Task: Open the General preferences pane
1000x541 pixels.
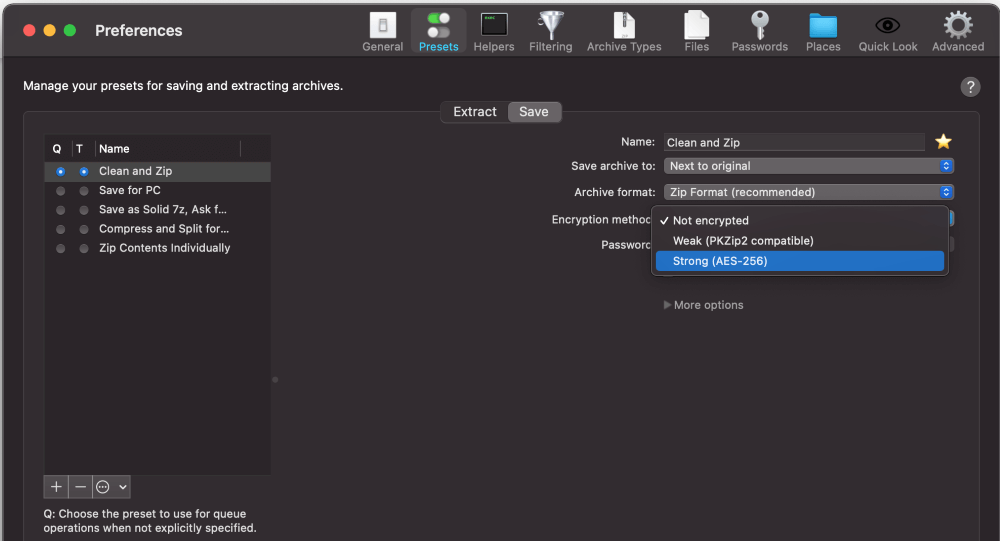Action: [x=382, y=31]
